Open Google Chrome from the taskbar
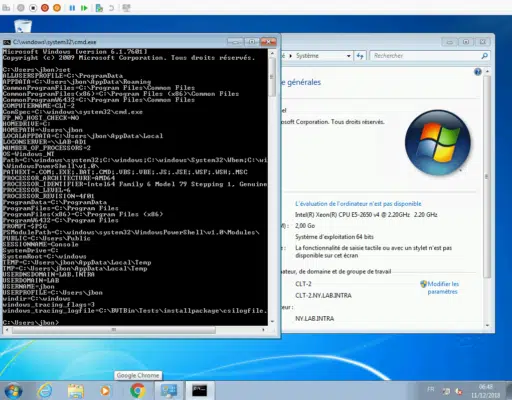 pyautogui.click(x=137, y=391)
